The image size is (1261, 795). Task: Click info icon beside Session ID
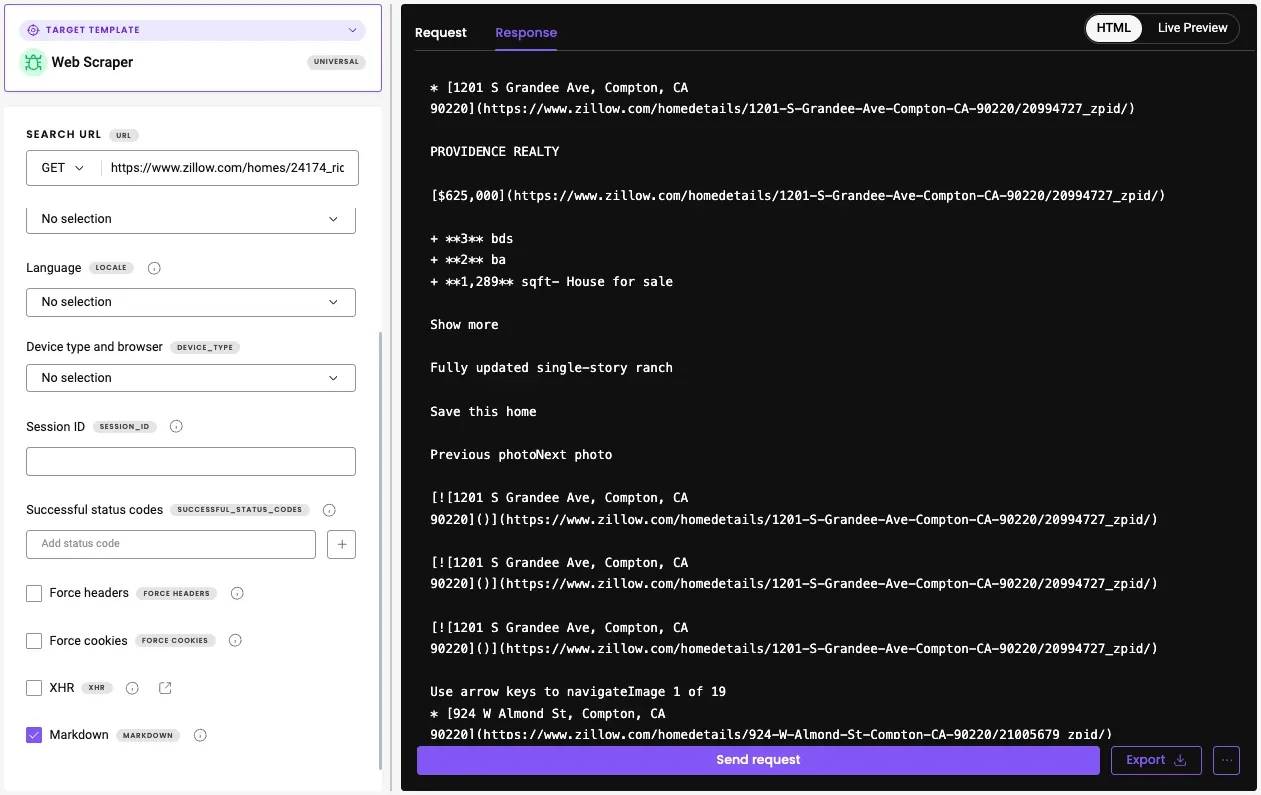point(176,426)
